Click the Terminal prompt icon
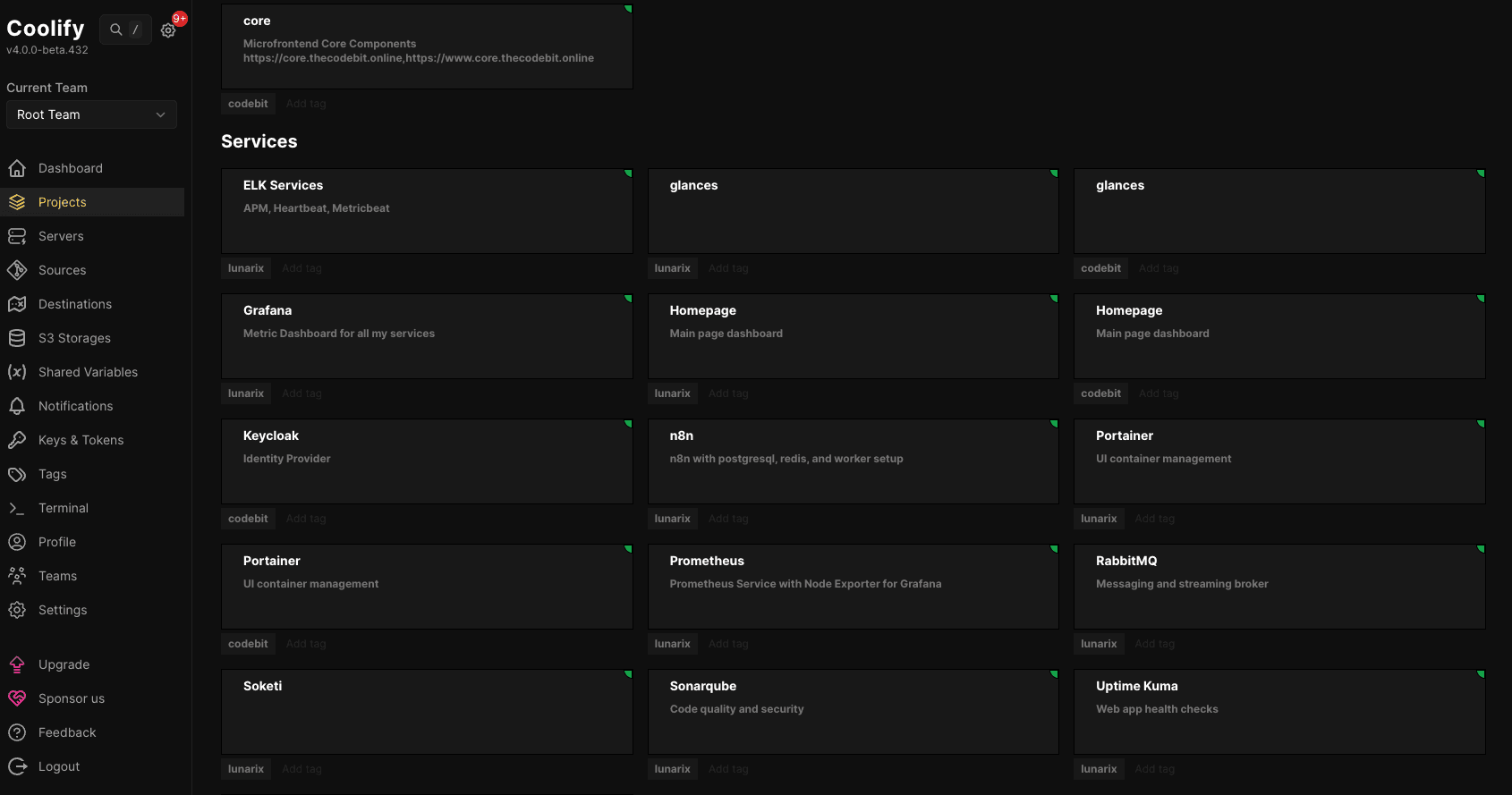This screenshot has width=1512, height=795. click(x=17, y=508)
